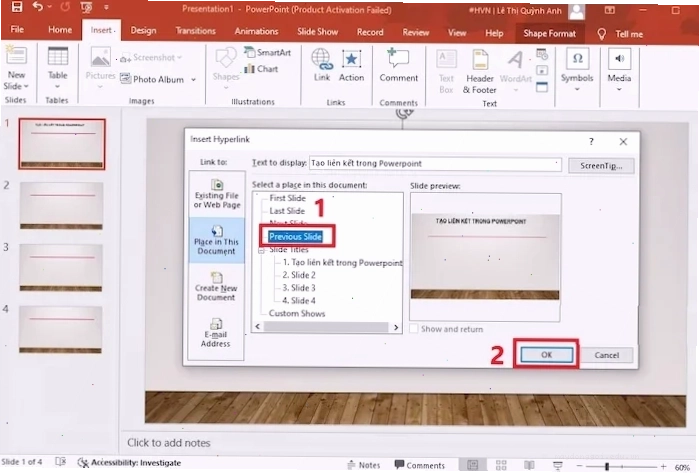Select Last Slide in the list
Viewport: 699px width, 473px height.
point(287,211)
